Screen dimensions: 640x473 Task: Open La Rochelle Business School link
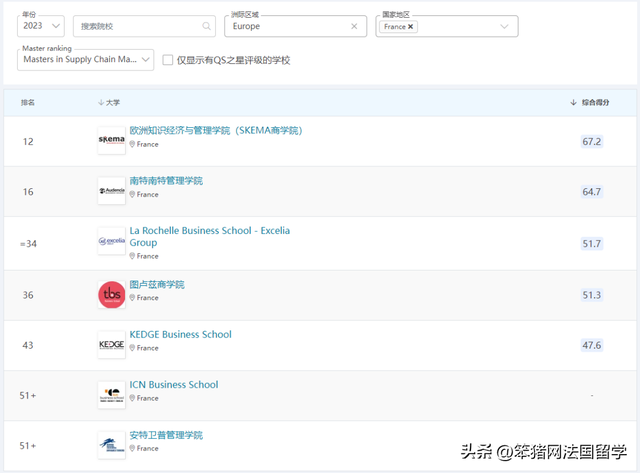coord(210,236)
